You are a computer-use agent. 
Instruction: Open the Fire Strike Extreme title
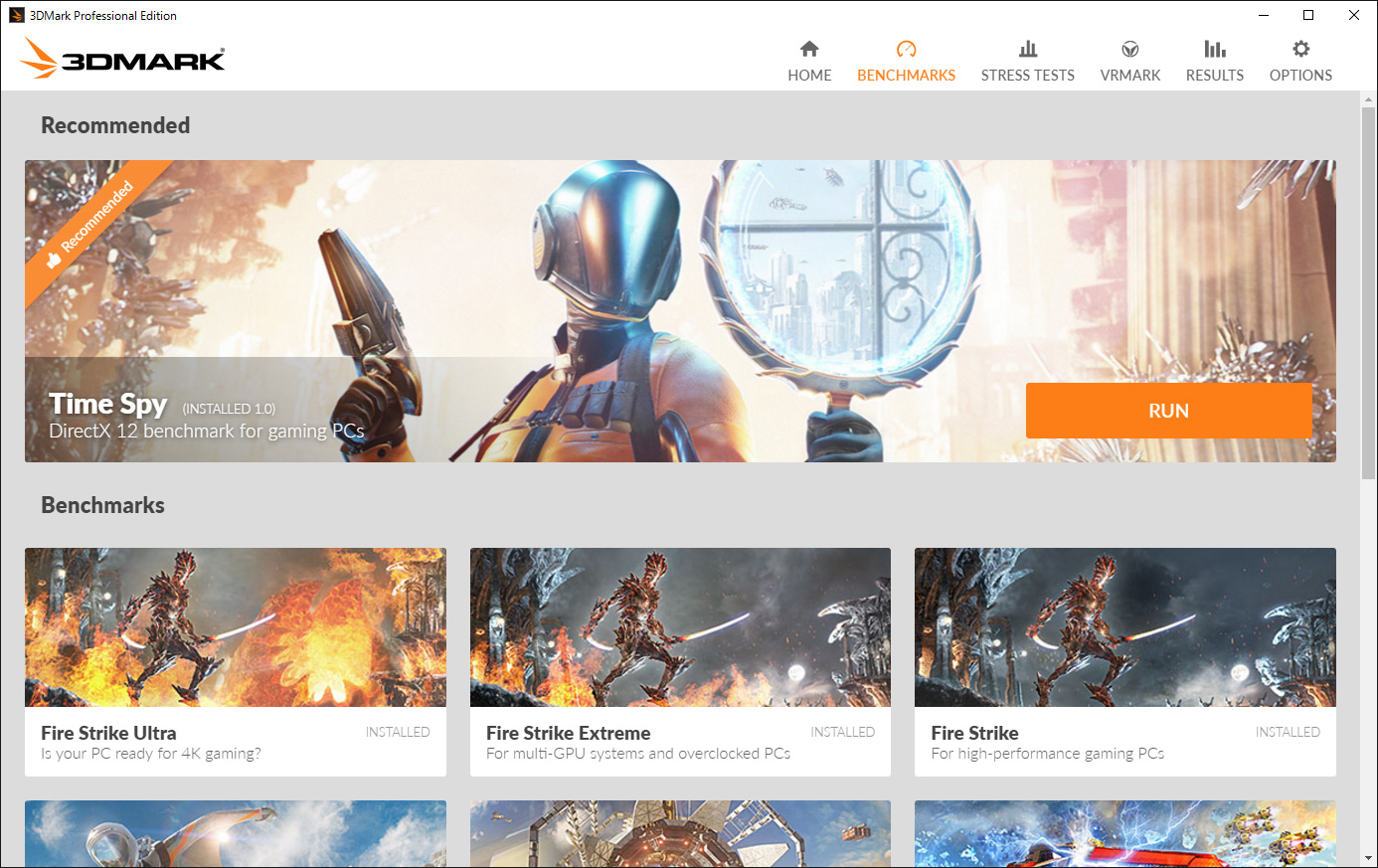pos(569,733)
